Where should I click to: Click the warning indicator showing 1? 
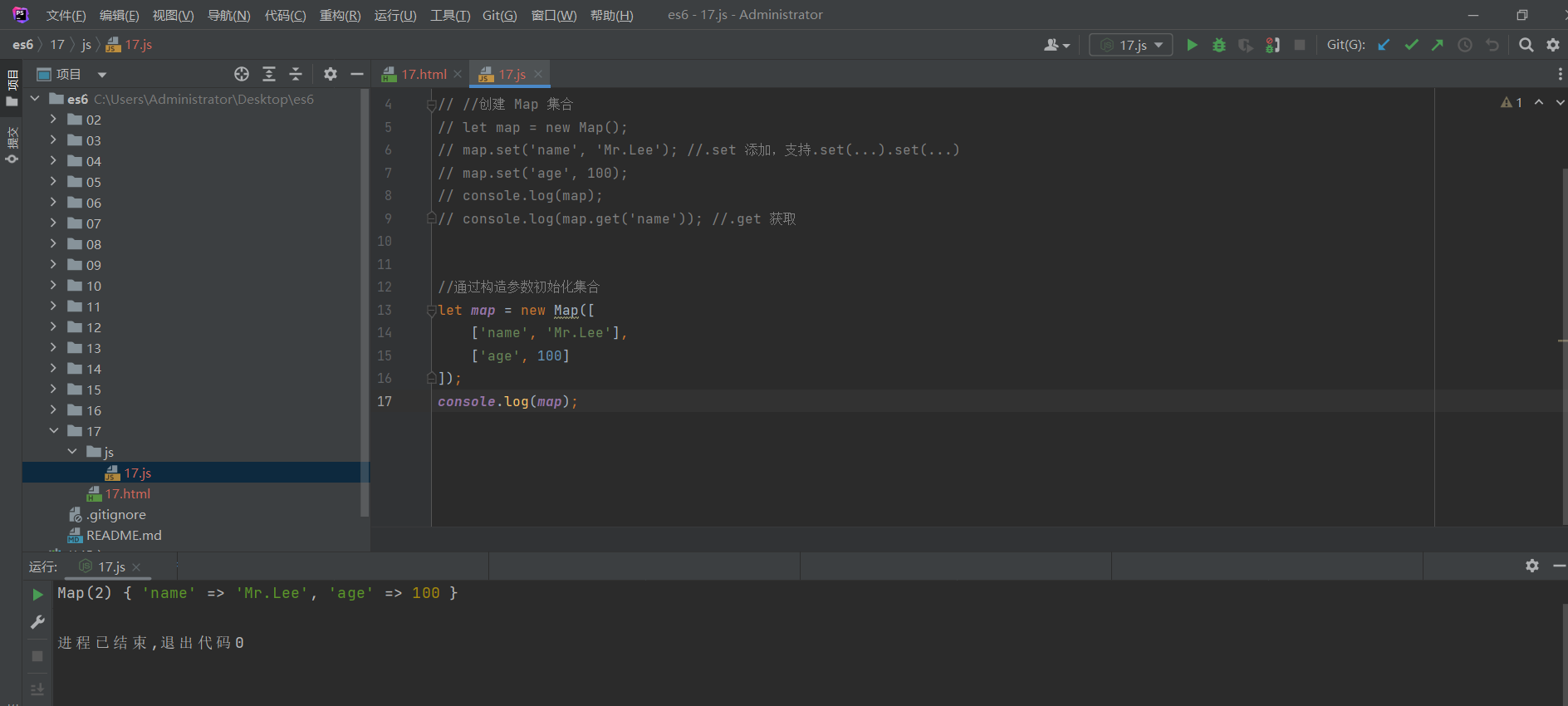tap(1512, 102)
